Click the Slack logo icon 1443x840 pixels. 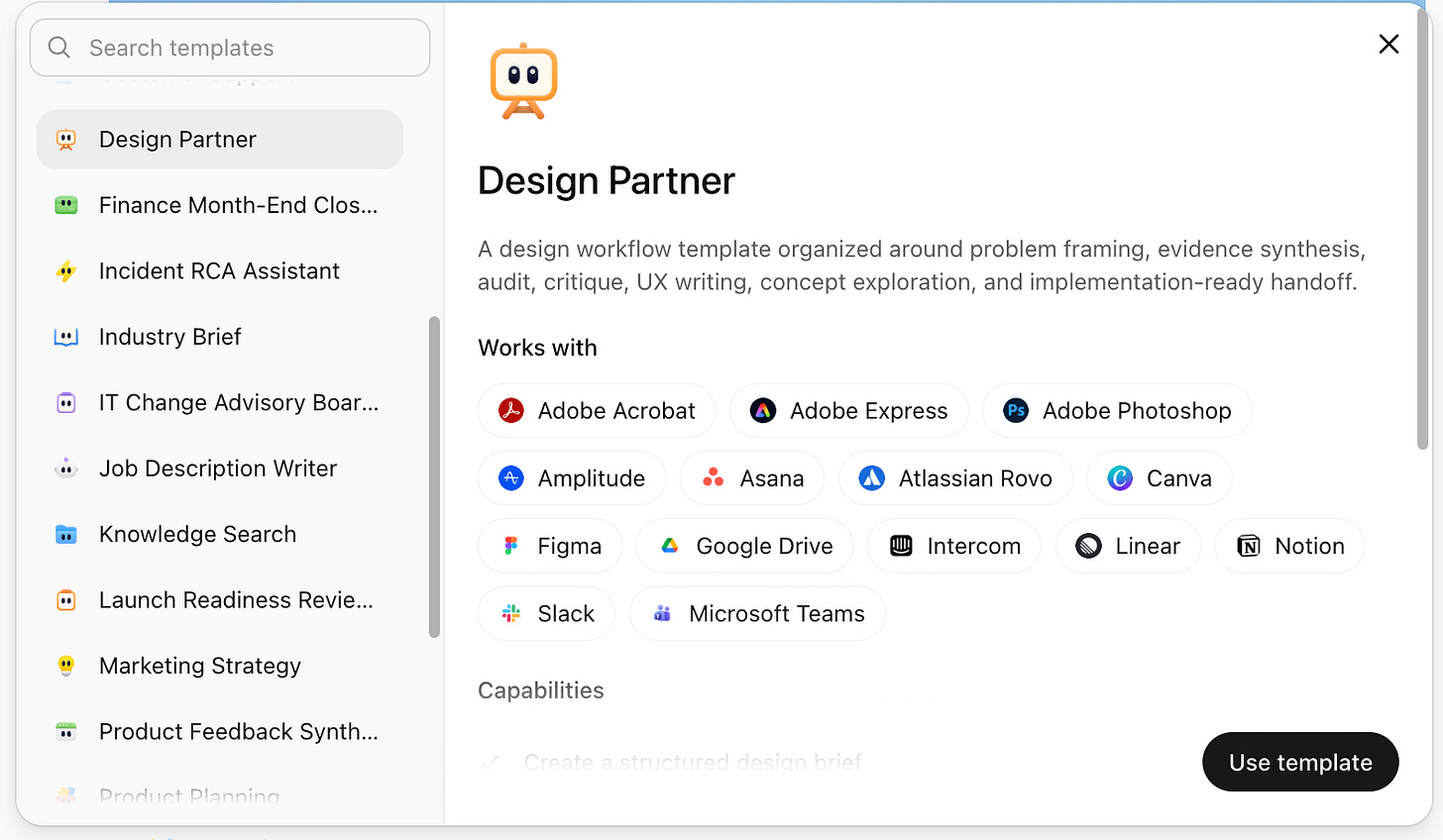tap(511, 614)
